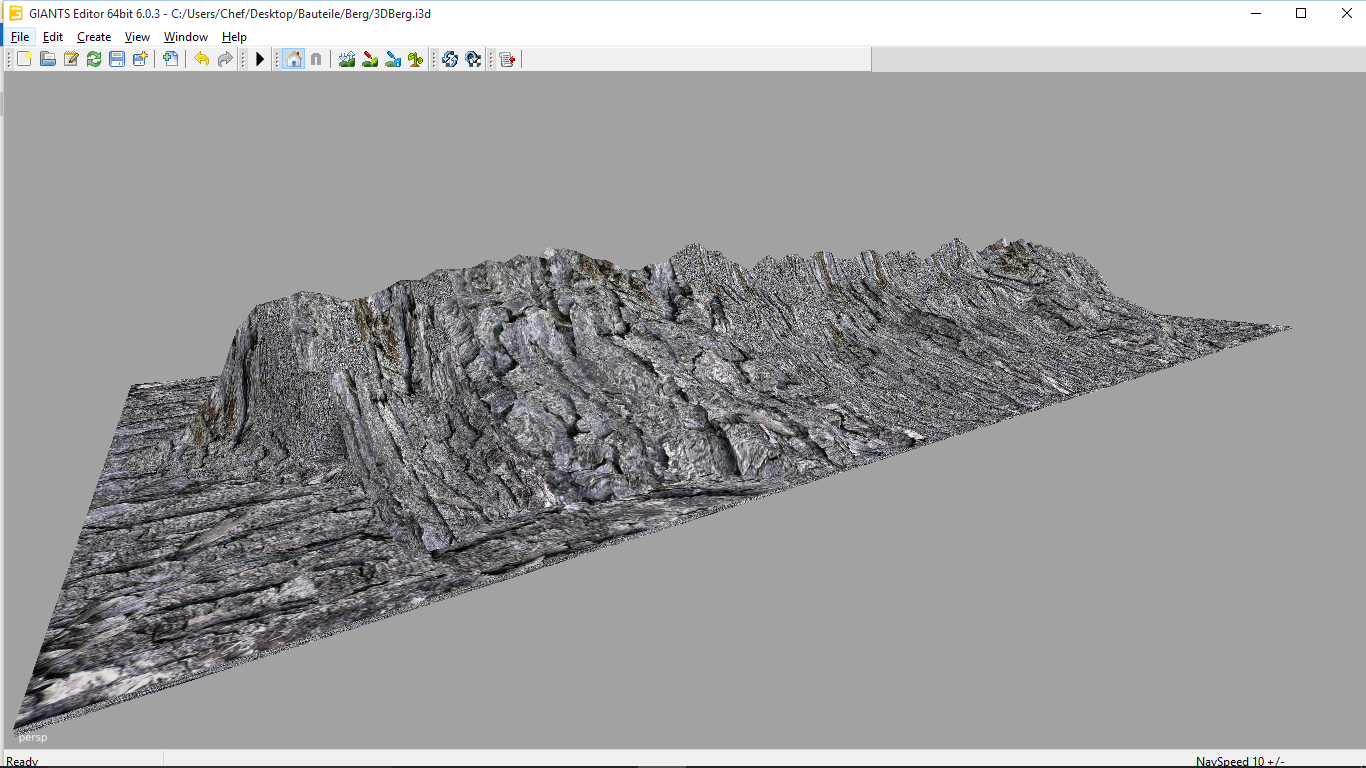
Task: Open the File menu
Action: 20,37
